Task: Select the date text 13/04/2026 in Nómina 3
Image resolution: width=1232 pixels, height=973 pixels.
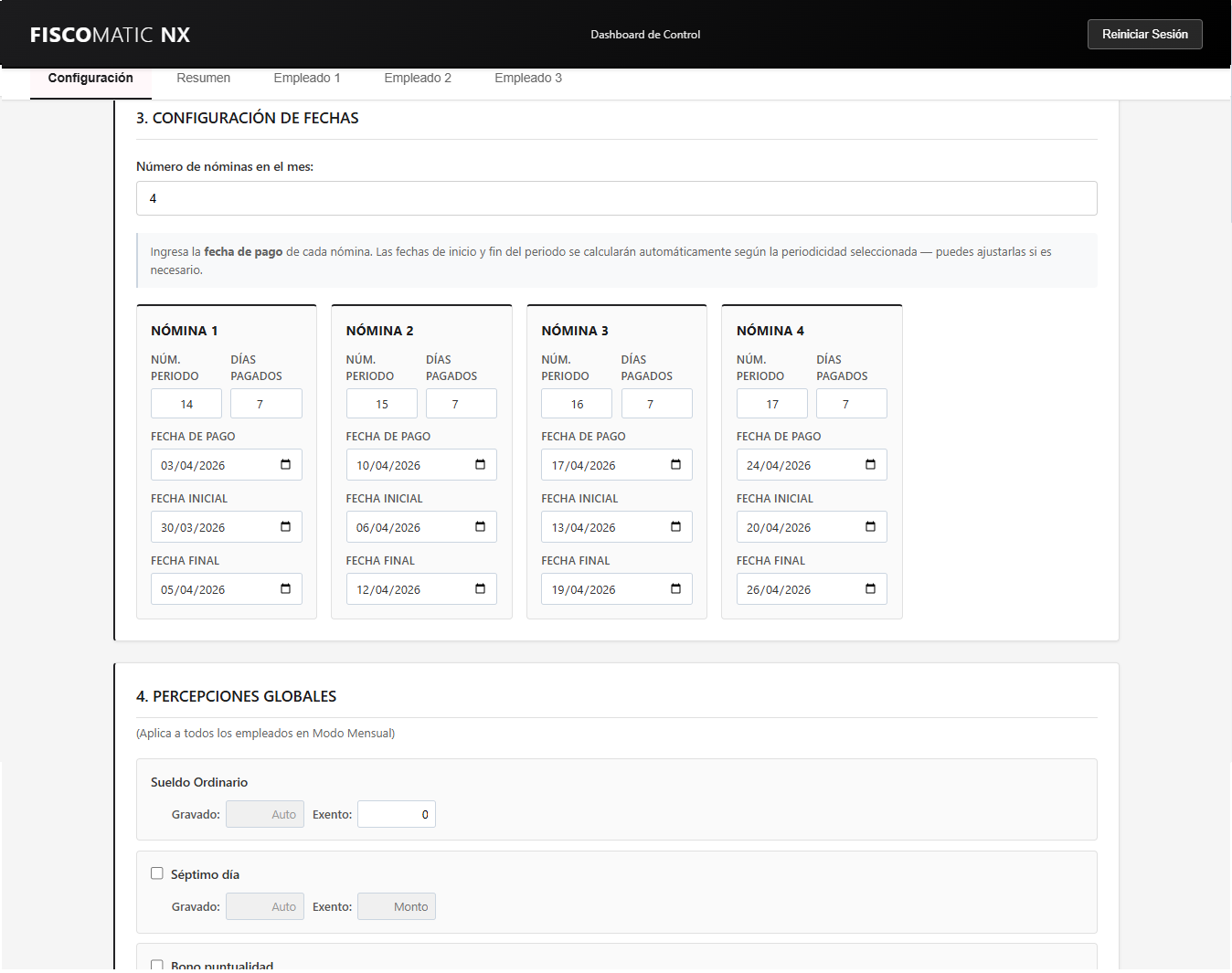Action: click(584, 527)
